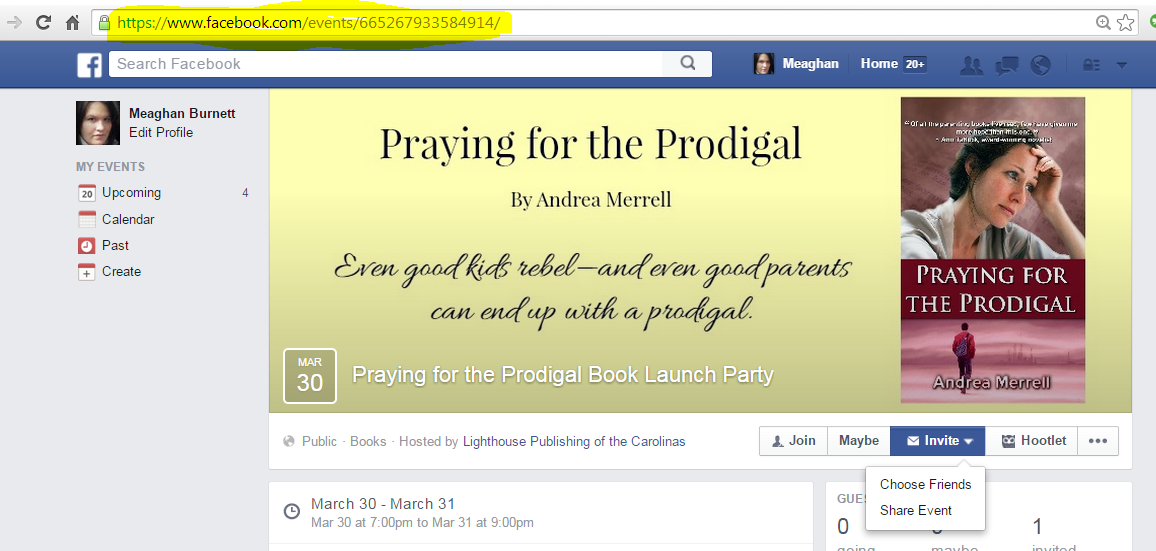
Task: Click the MAR 30 date badge
Action: tap(310, 376)
